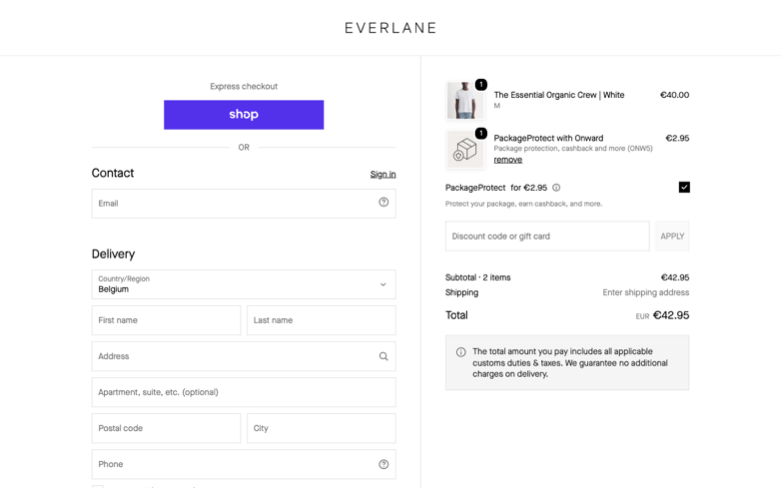
Task: Click the info icon in the duties notice
Action: tap(461, 352)
